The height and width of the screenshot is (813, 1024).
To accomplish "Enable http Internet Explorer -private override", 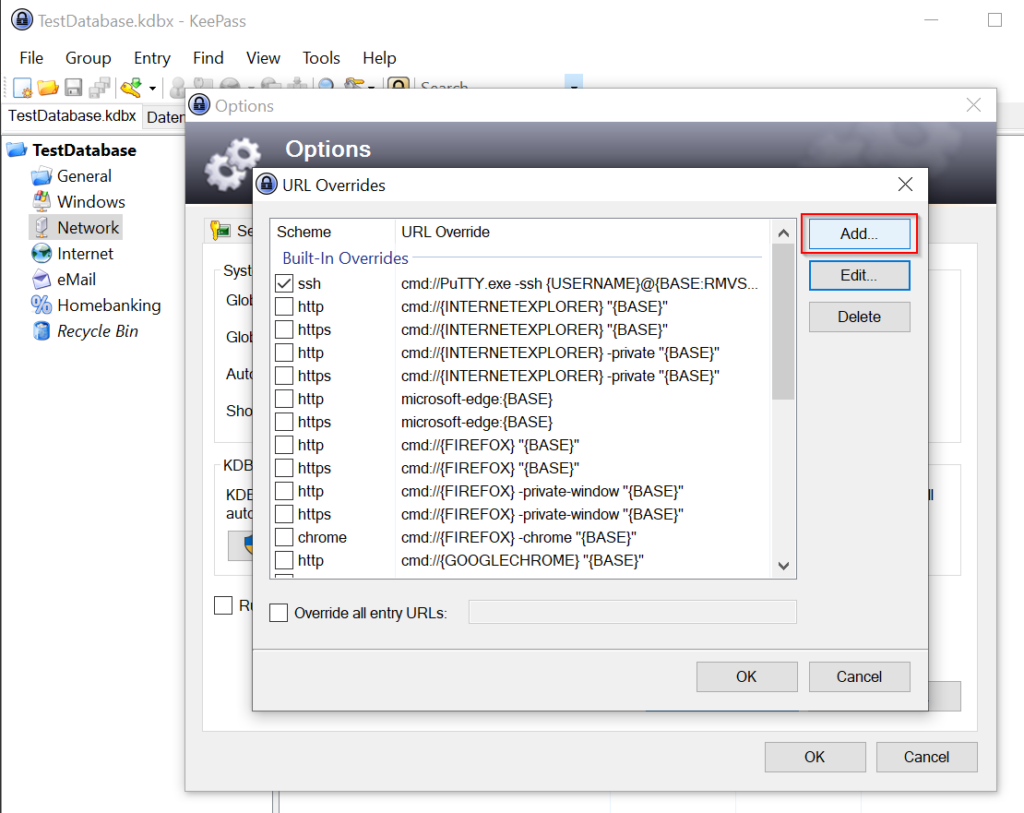I will tap(284, 353).
